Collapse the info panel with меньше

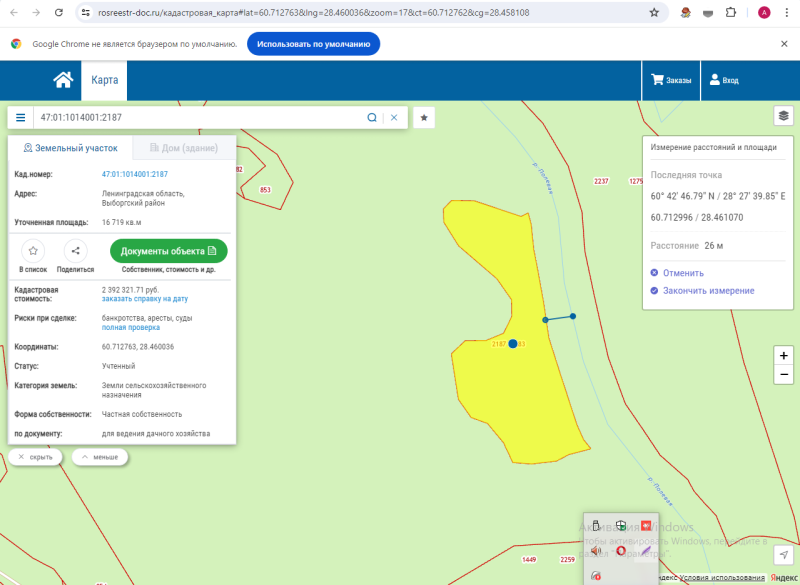(100, 457)
